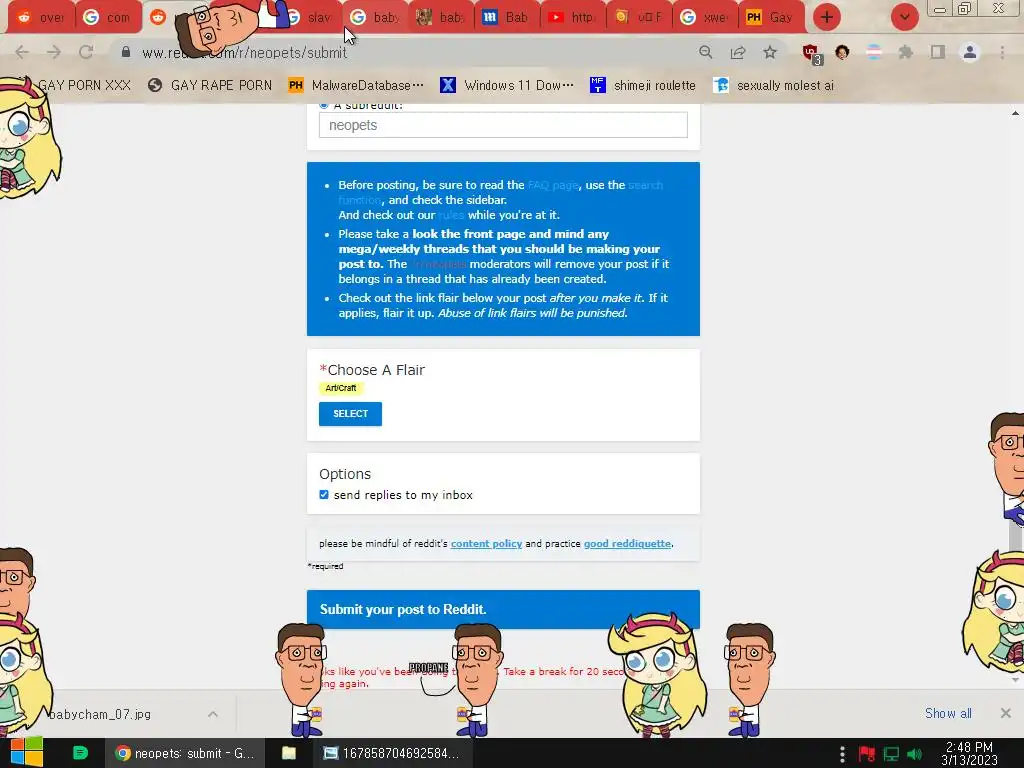Viewport: 1024px width, 768px height.
Task: Click the subreddit input field containing neopets
Action: click(503, 125)
